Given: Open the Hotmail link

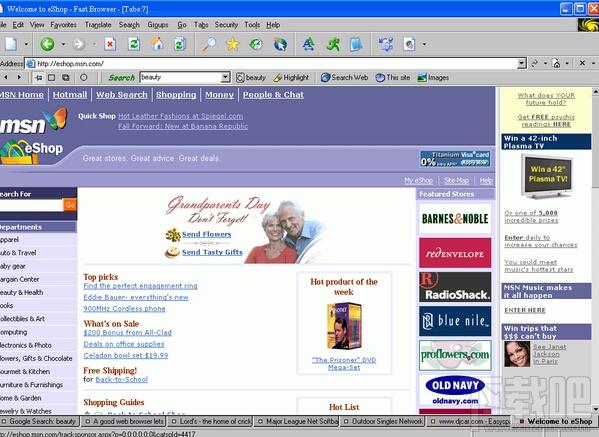Looking at the screenshot, I should tap(70, 95).
